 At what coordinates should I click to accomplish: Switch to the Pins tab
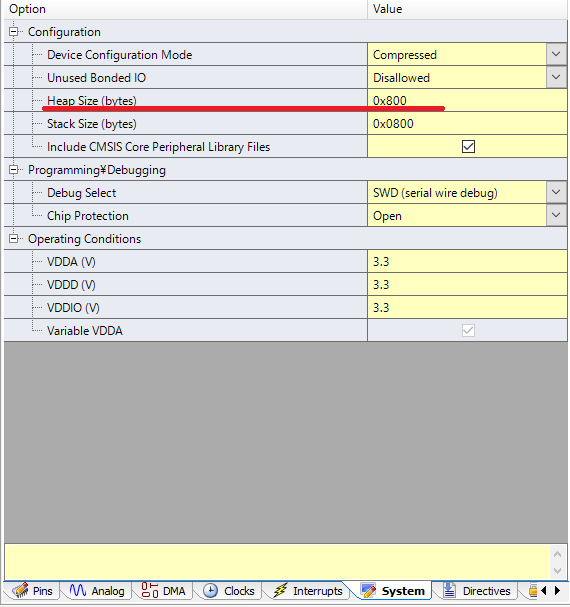coord(32,591)
